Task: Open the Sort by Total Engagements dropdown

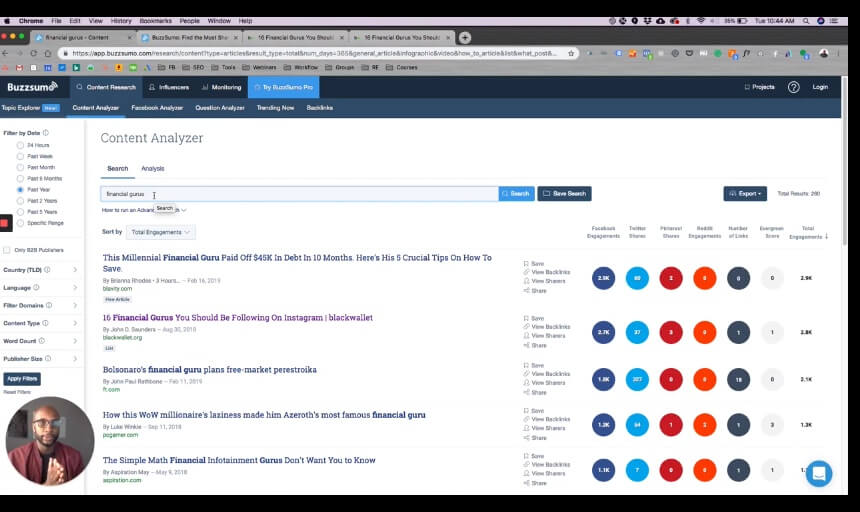Action: (x=160, y=232)
